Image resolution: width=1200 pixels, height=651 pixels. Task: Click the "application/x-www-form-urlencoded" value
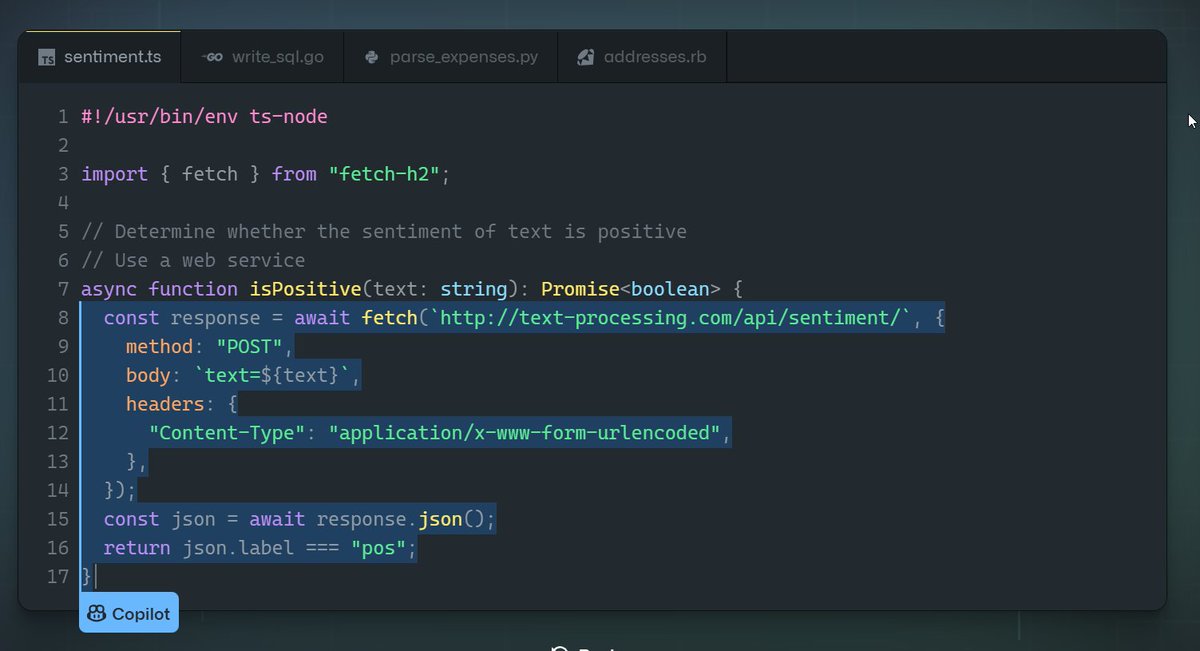pyautogui.click(x=524, y=433)
